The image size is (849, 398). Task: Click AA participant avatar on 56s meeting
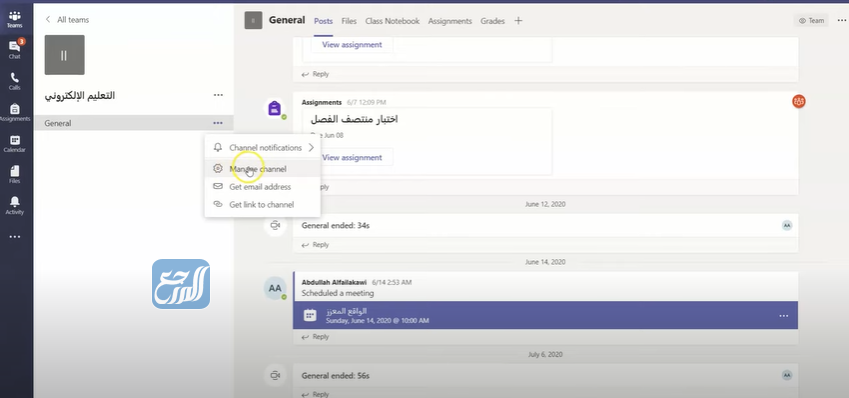(x=787, y=375)
